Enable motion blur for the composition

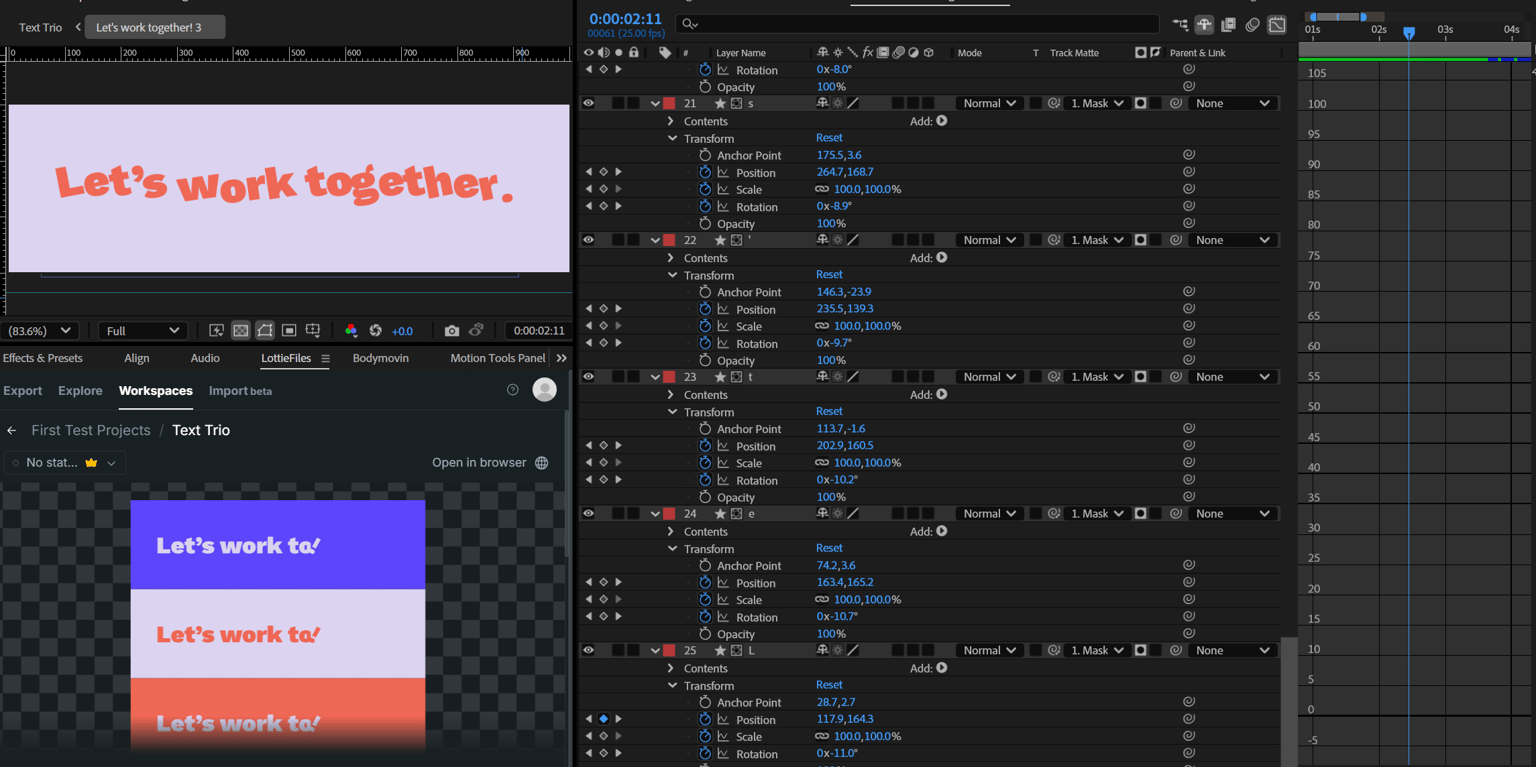pyautogui.click(x=1252, y=25)
